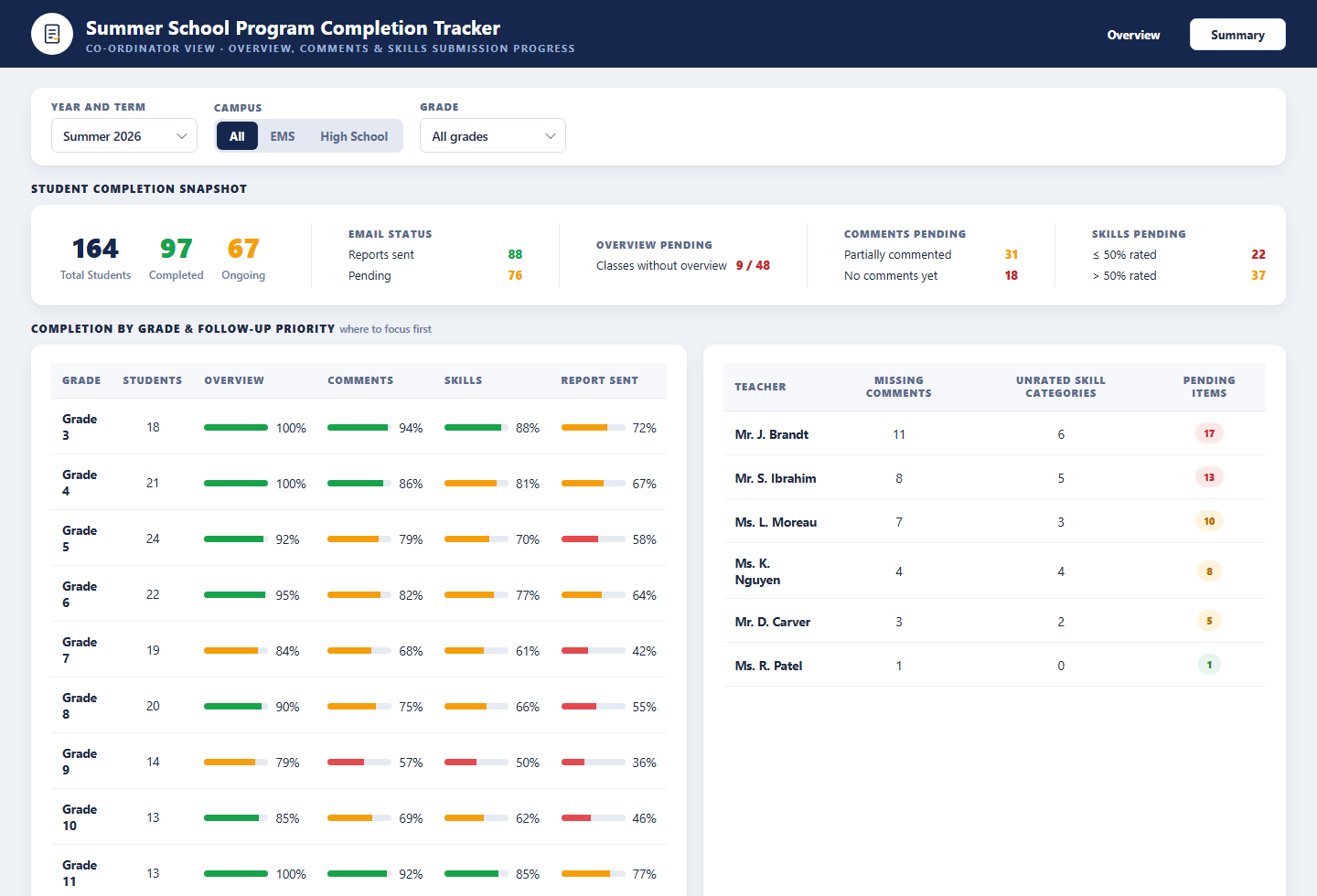Select the Grade 5 row label
The height and width of the screenshot is (896, 1317).
[80, 539]
